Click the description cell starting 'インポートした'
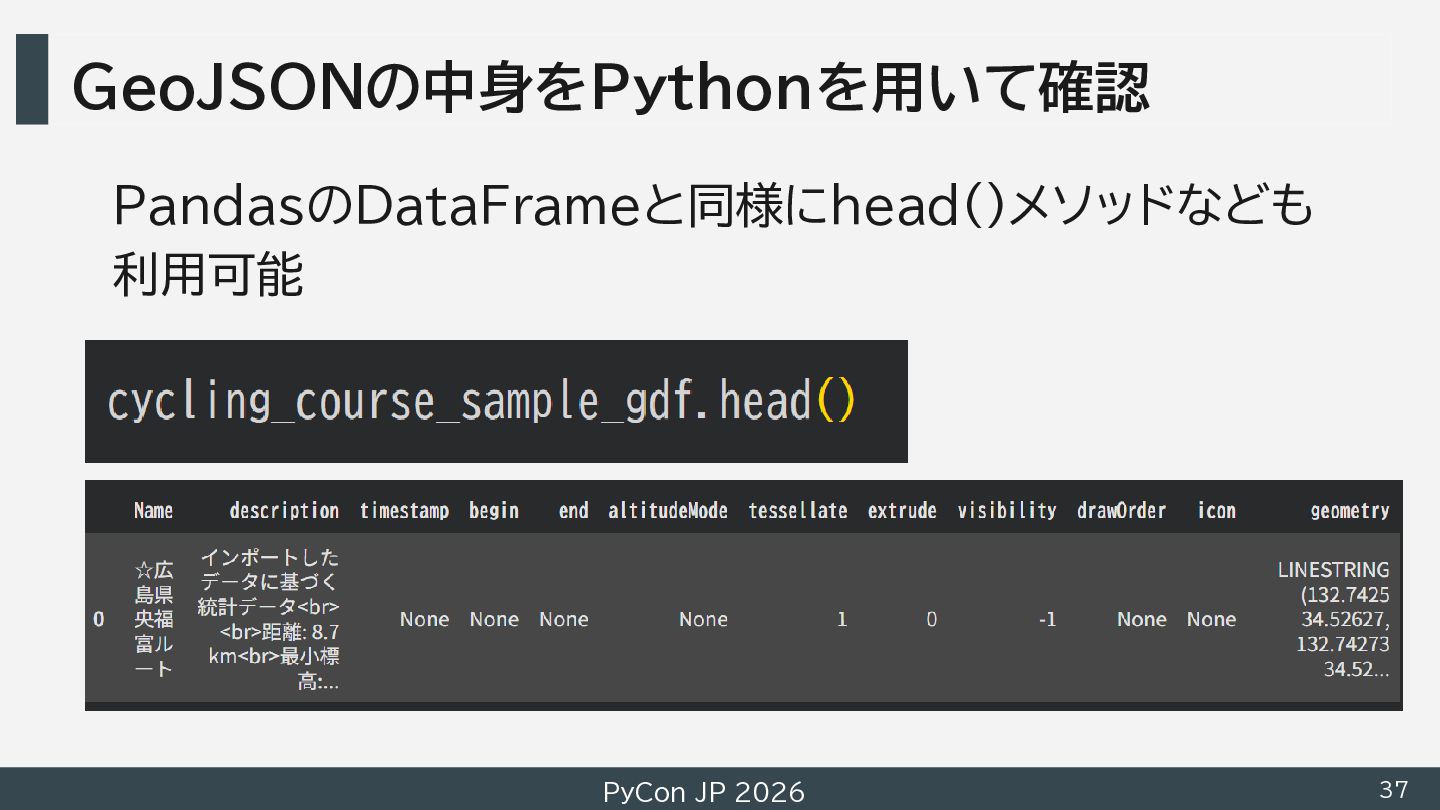This screenshot has width=1440, height=810. point(269,619)
